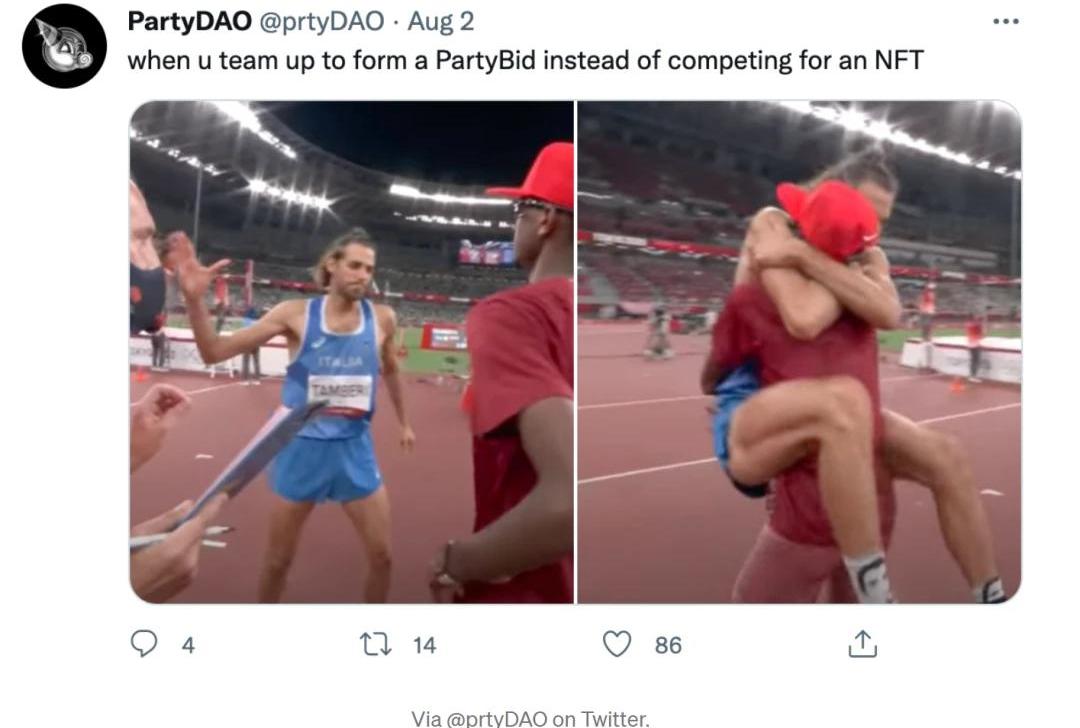Click the like count 86

(668, 645)
